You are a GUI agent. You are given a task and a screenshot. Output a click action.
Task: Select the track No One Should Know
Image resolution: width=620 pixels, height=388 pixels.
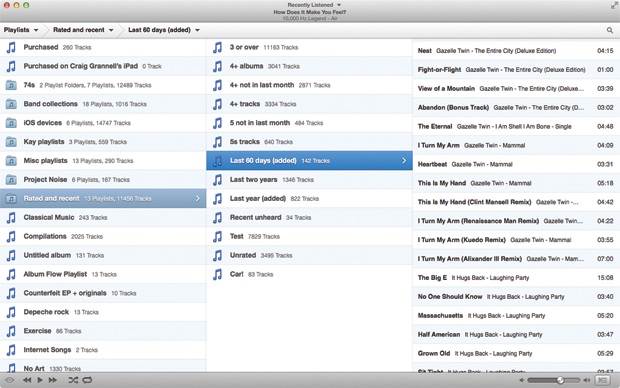click(516, 297)
